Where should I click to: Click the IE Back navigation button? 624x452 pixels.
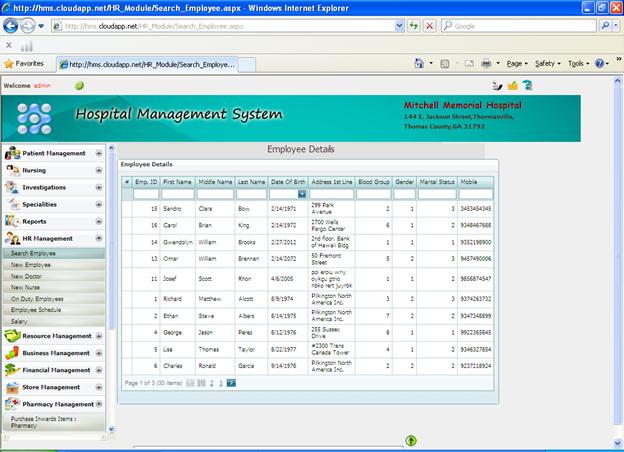pyautogui.click(x=13, y=26)
